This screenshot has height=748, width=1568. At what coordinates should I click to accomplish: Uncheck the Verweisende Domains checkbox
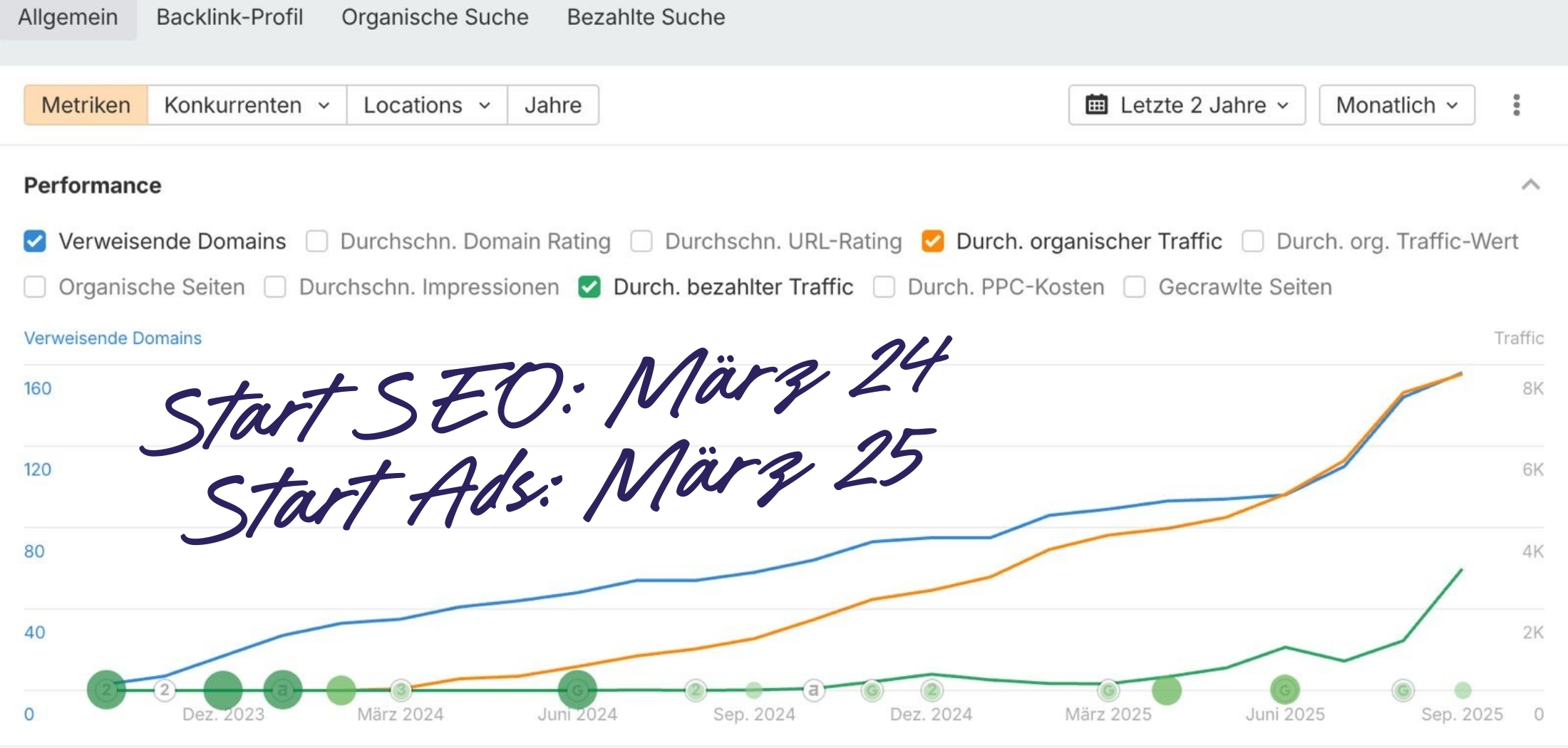tap(35, 241)
